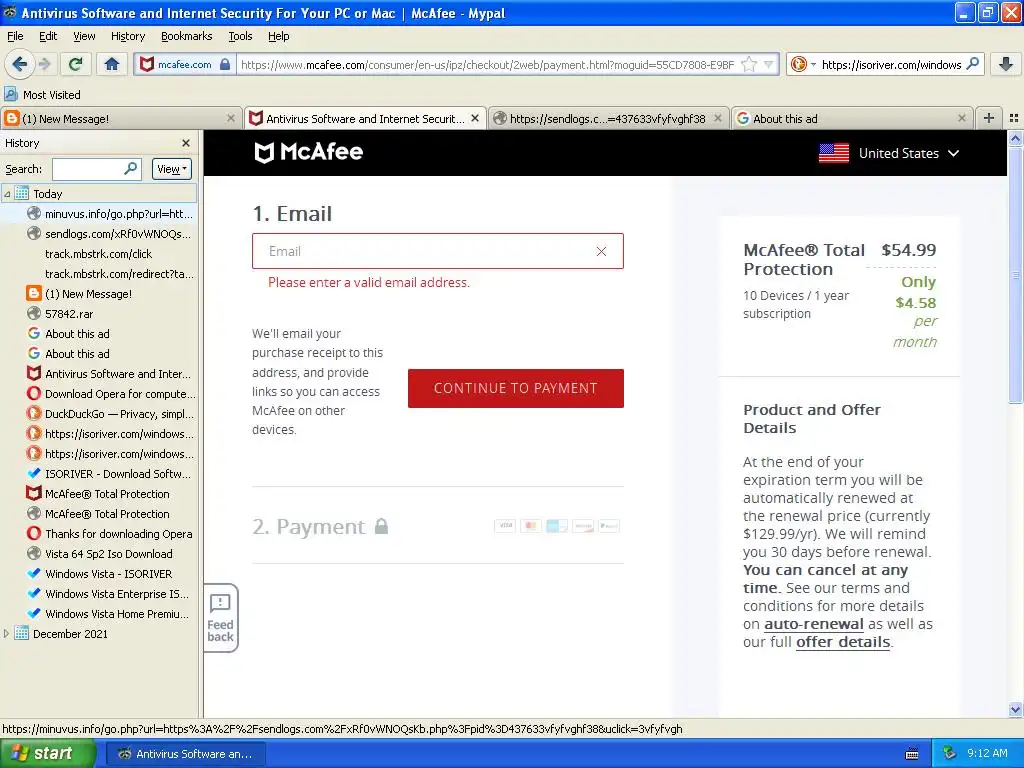Click the on-screen keyboard tray icon
The width and height of the screenshot is (1024, 768).
click(912, 754)
